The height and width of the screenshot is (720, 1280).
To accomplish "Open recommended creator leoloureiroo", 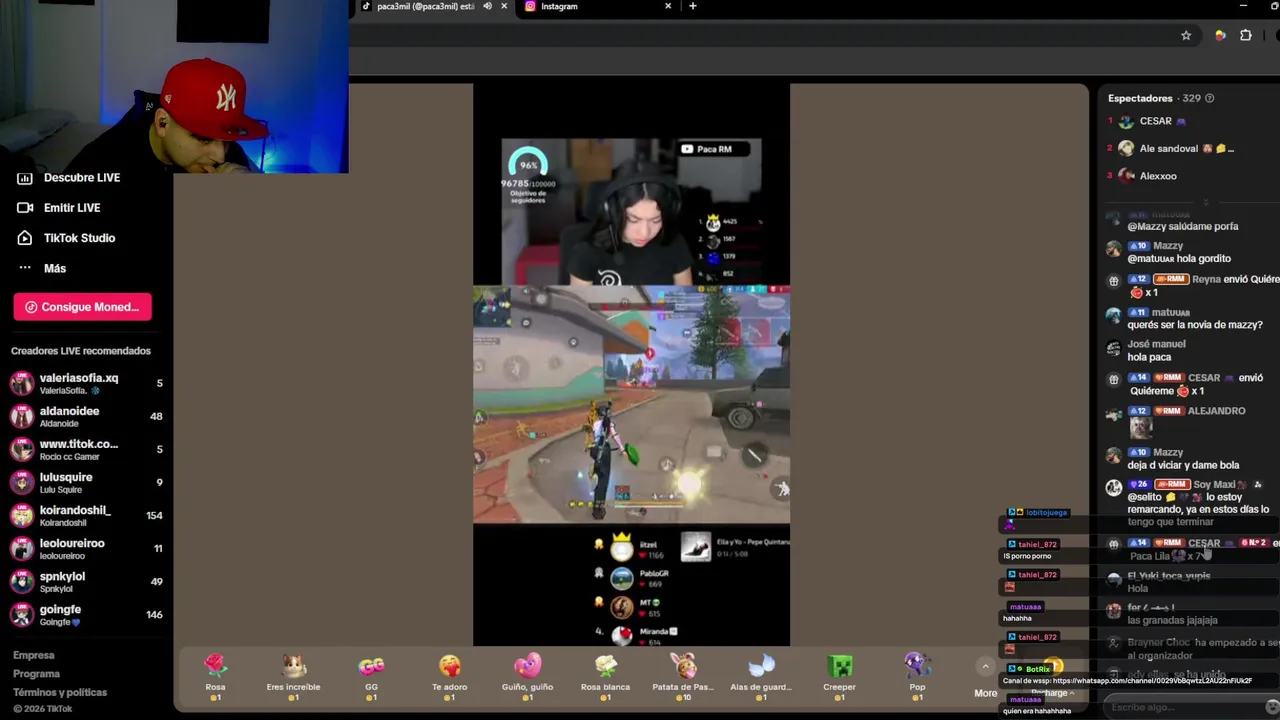I will click(86, 548).
